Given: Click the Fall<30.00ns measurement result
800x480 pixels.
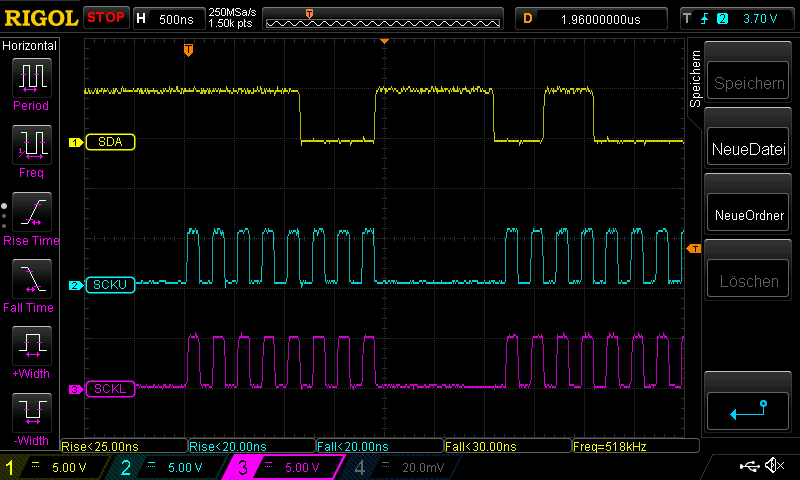Looking at the screenshot, I should click(x=508, y=446).
